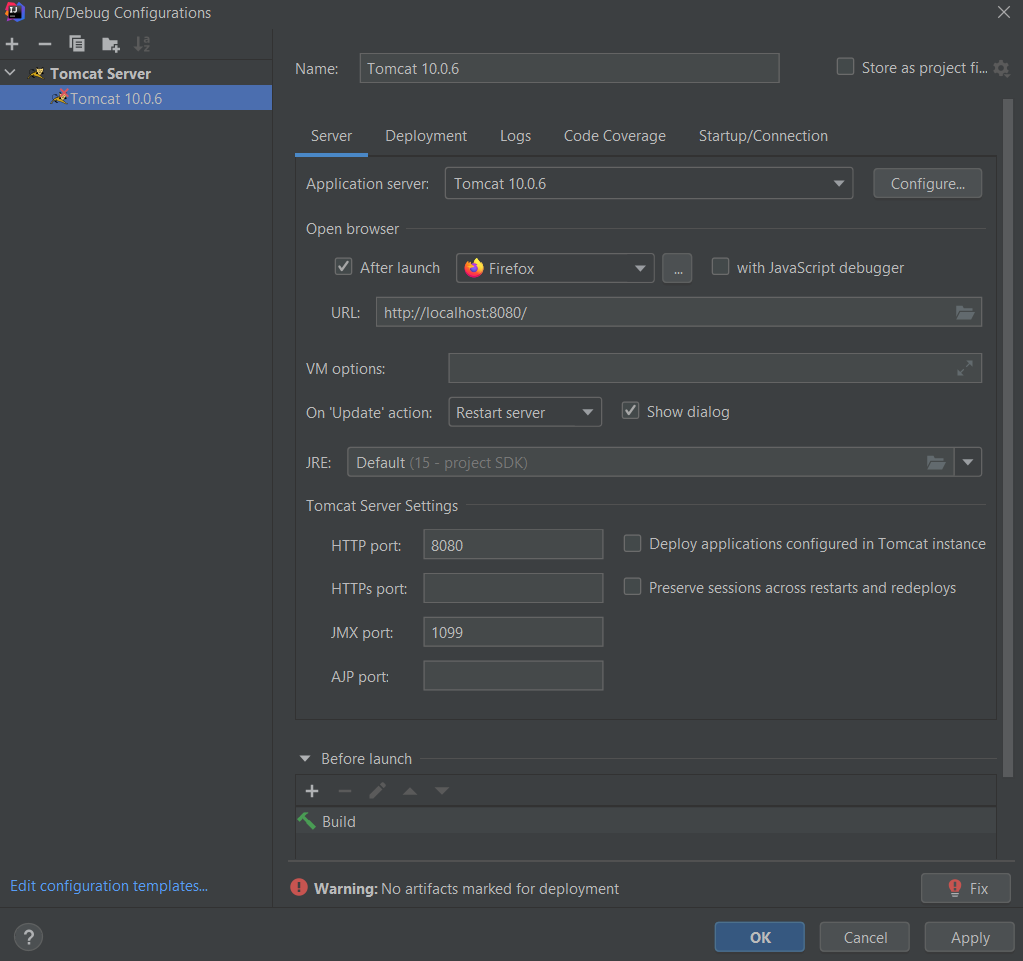This screenshot has height=961, width=1023.
Task: Click the Build hammer icon
Action: 307,821
